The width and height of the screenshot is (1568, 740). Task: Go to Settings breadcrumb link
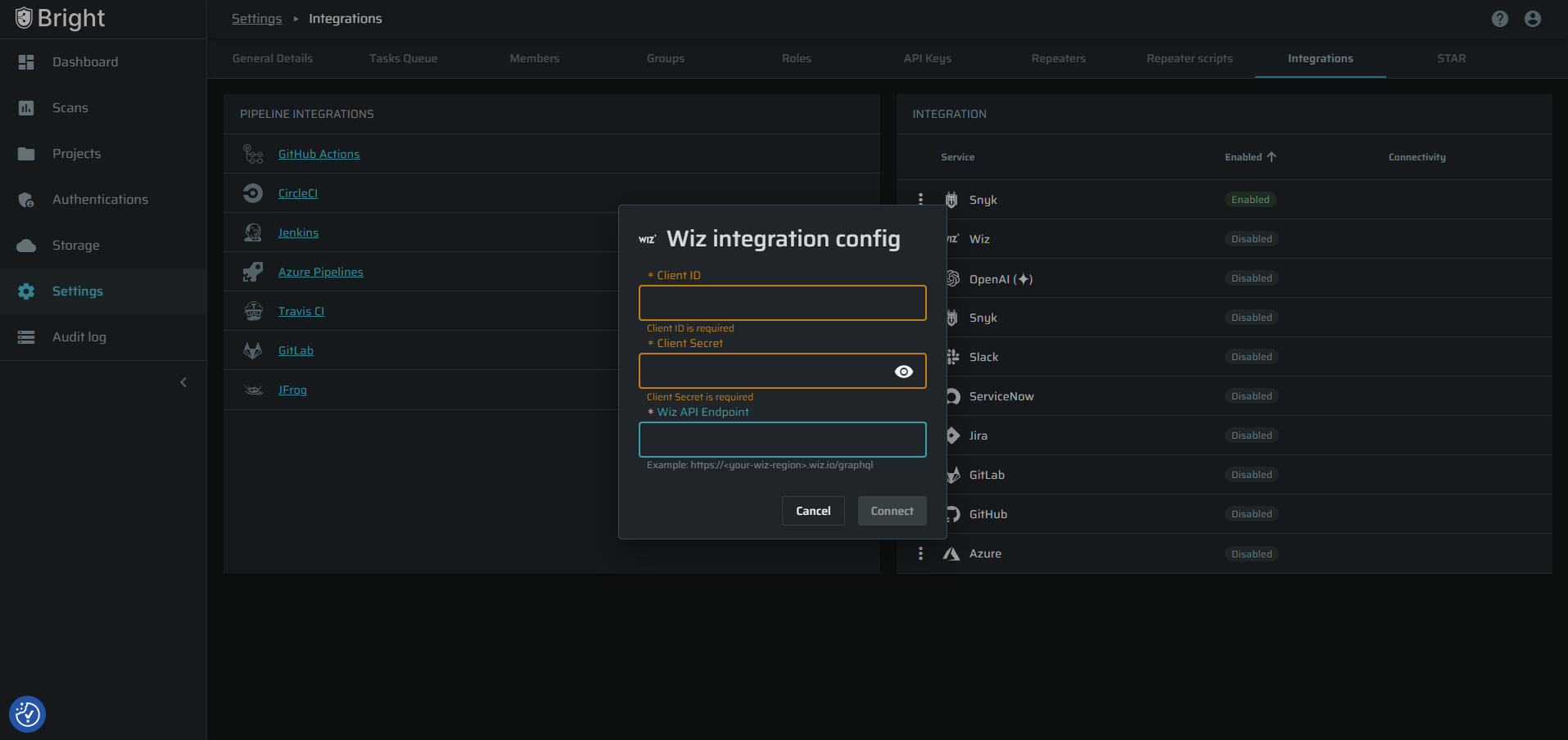[x=256, y=19]
